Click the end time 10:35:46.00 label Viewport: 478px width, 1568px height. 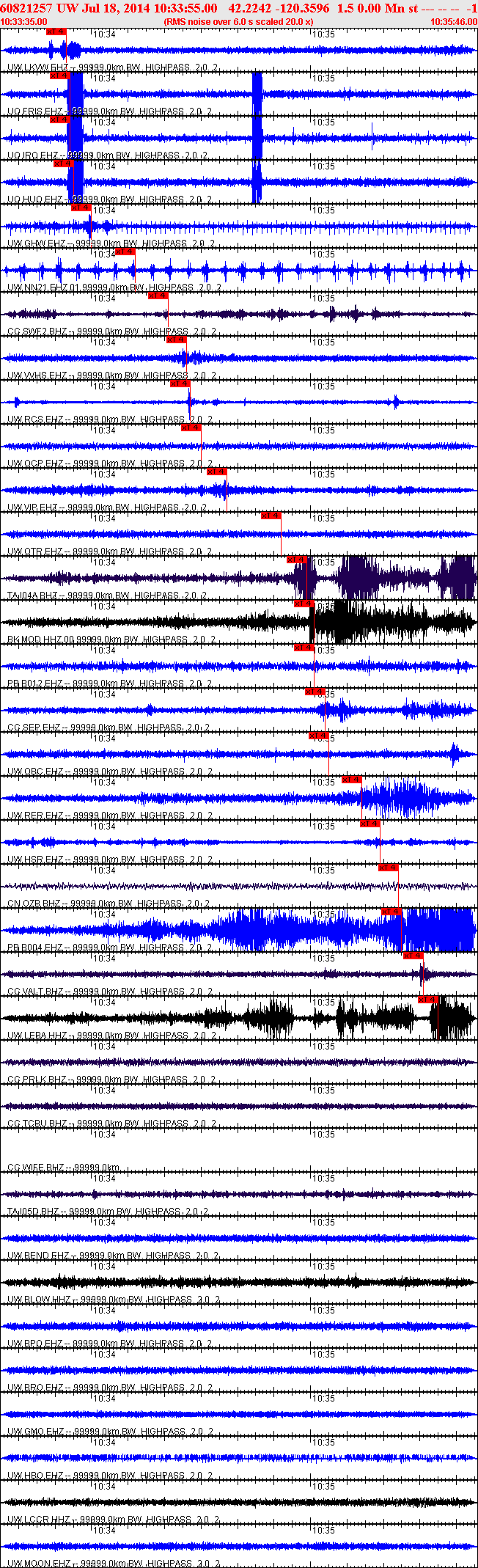pyautogui.click(x=454, y=22)
